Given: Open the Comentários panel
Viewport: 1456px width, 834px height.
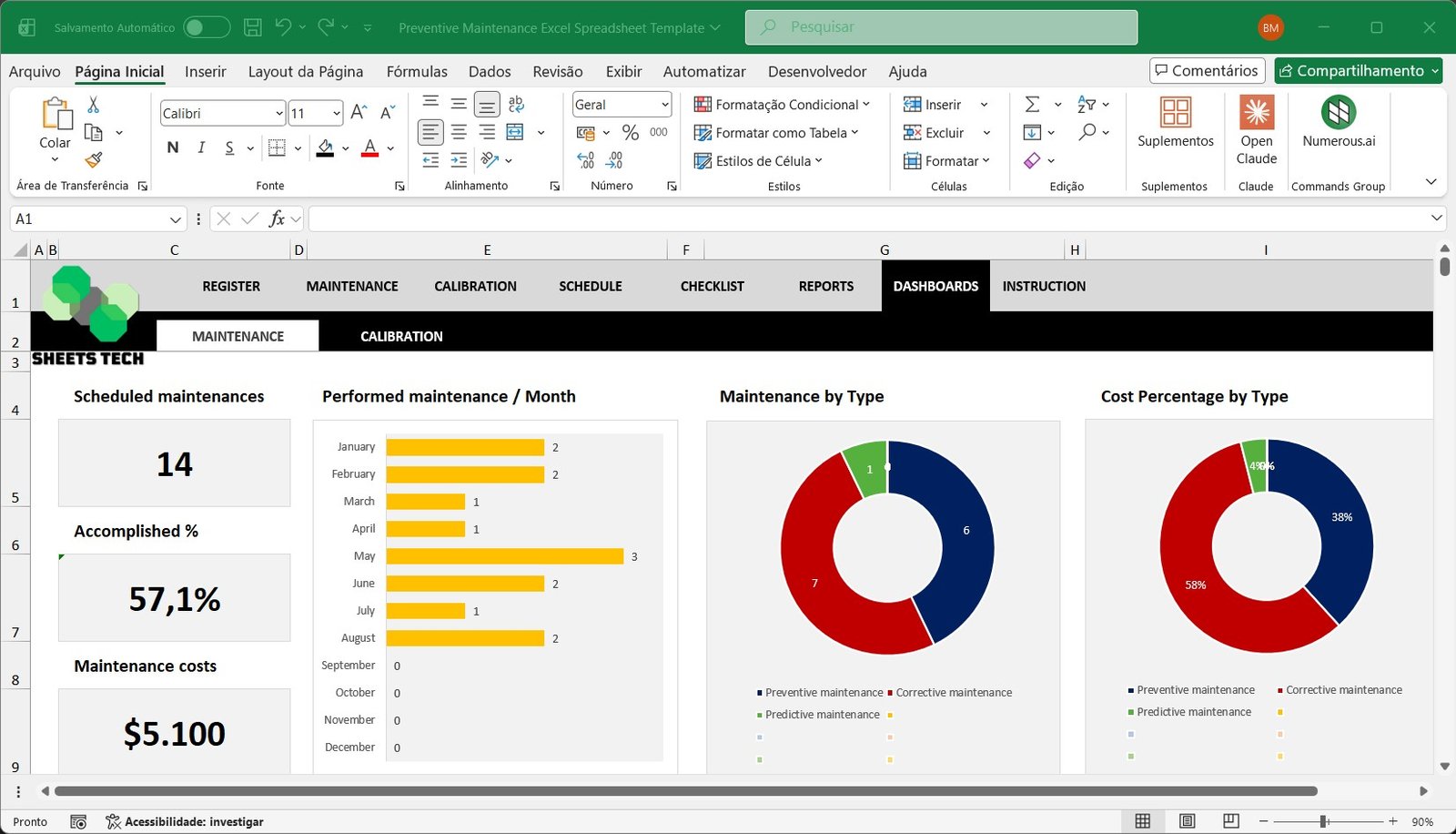Looking at the screenshot, I should [1206, 70].
